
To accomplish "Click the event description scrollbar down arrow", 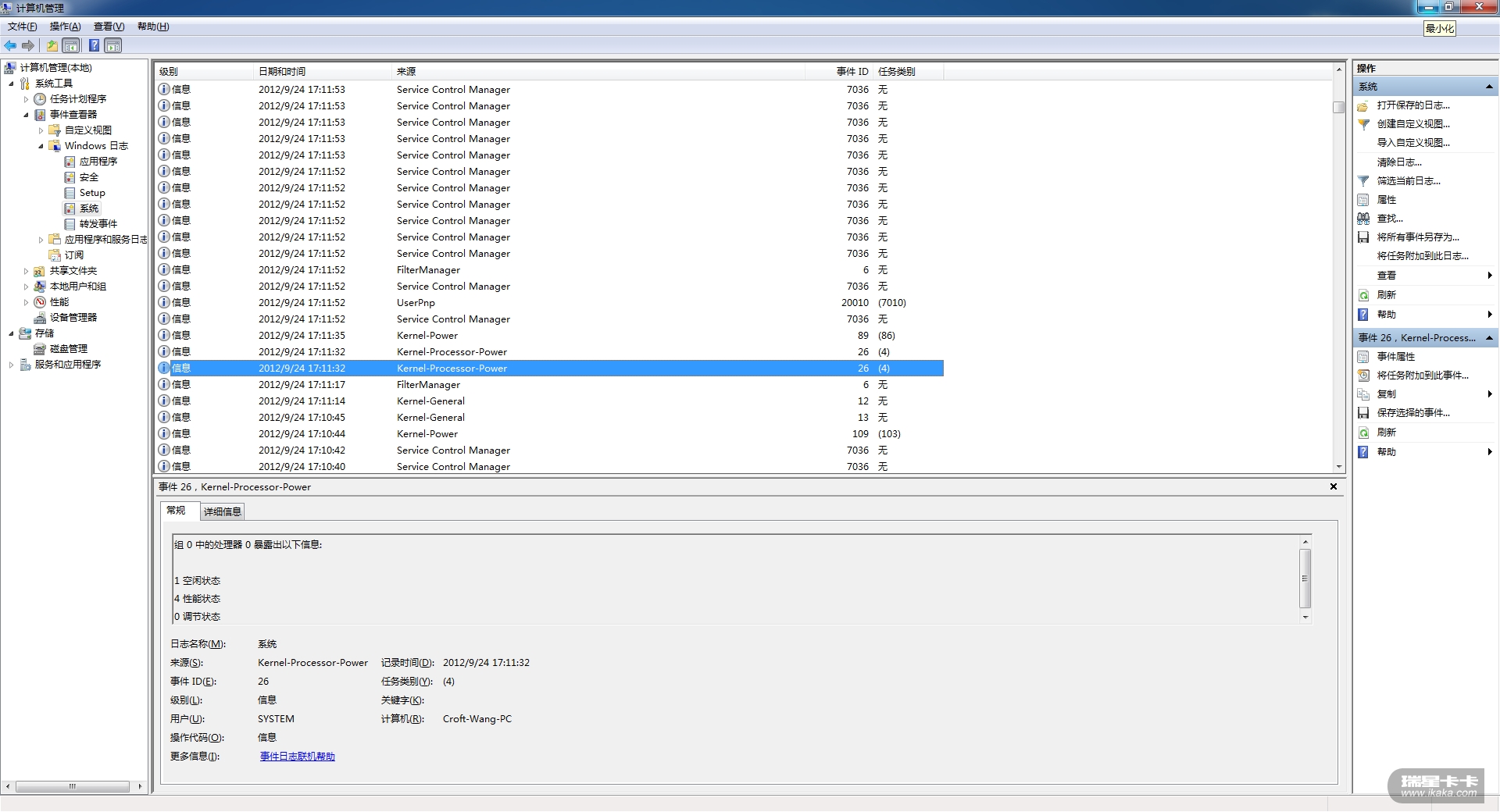I will tap(1305, 618).
